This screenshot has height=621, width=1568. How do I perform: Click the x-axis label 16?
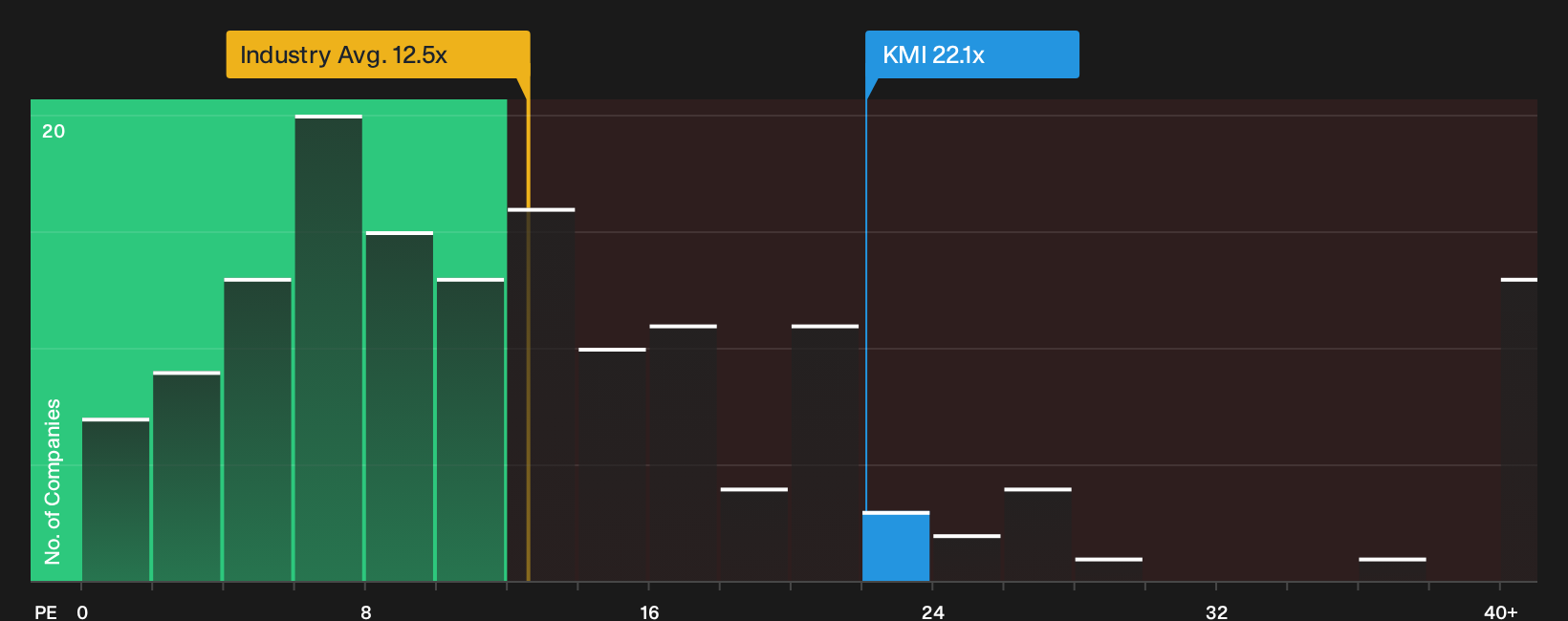(649, 611)
